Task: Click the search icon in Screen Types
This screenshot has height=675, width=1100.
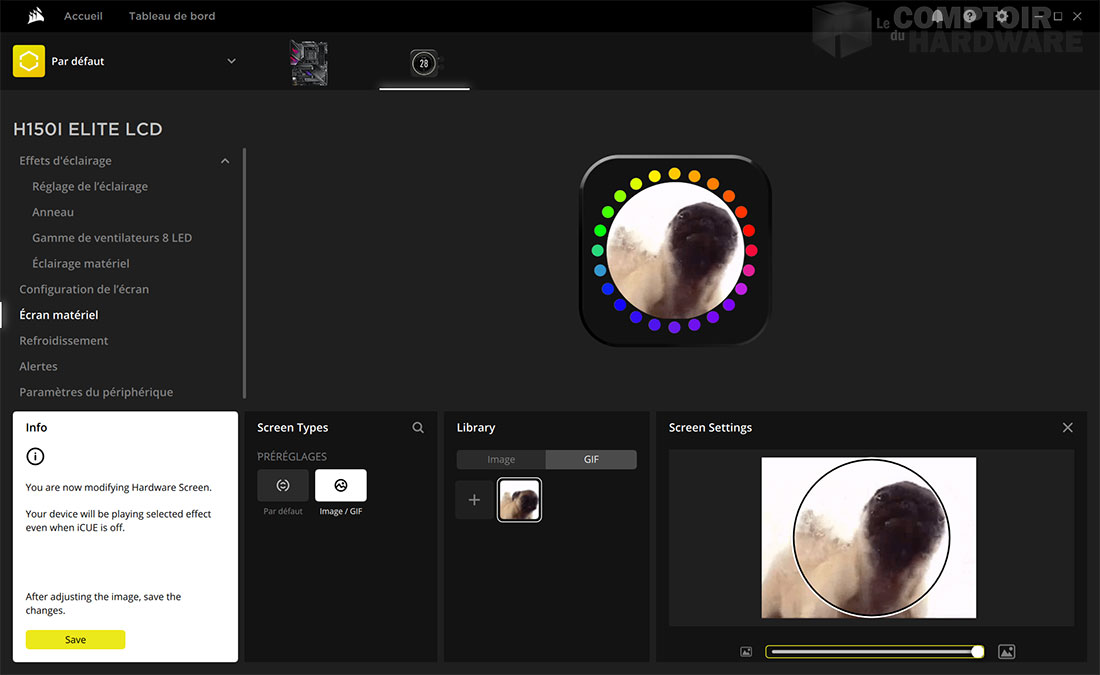Action: (418, 428)
